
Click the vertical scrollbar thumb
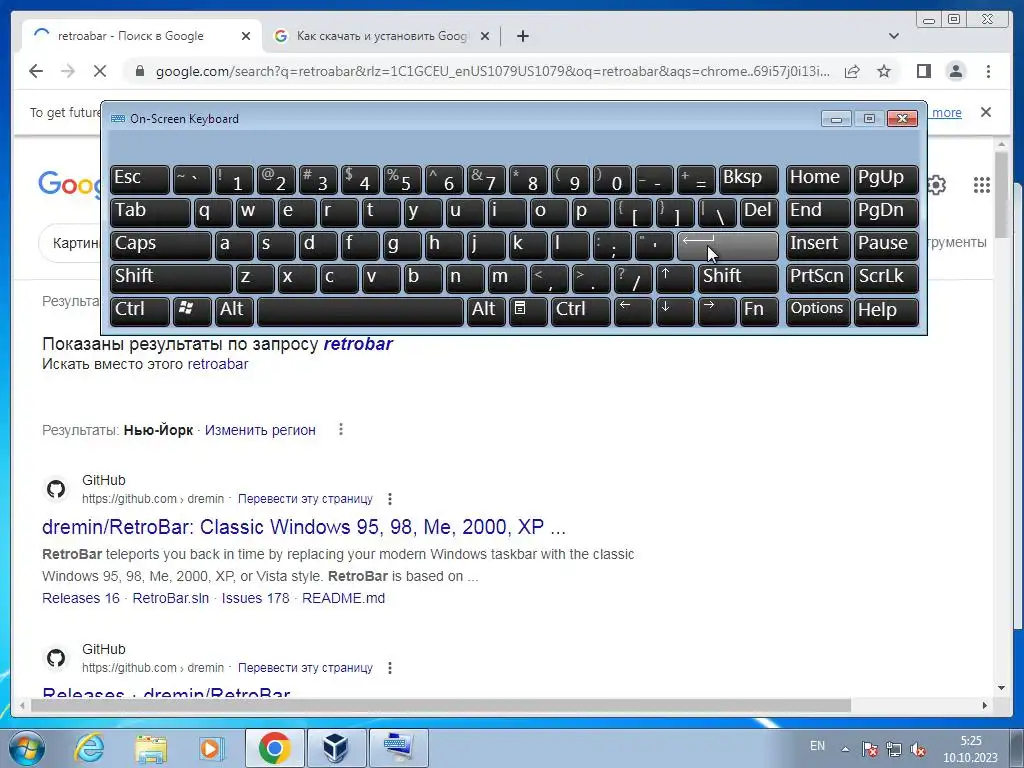point(1002,195)
